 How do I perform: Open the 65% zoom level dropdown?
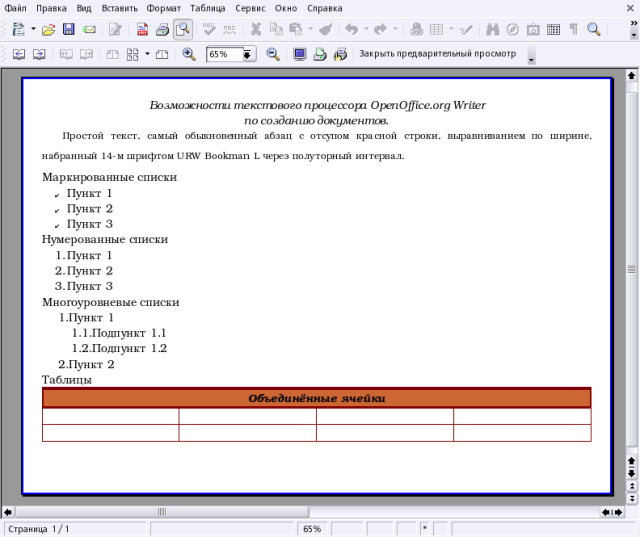248,54
